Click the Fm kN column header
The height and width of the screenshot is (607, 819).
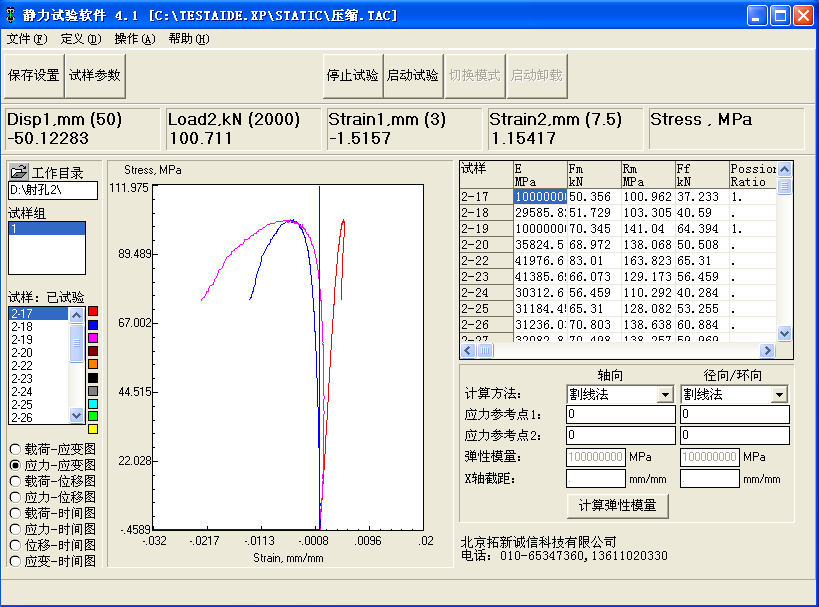[594, 175]
